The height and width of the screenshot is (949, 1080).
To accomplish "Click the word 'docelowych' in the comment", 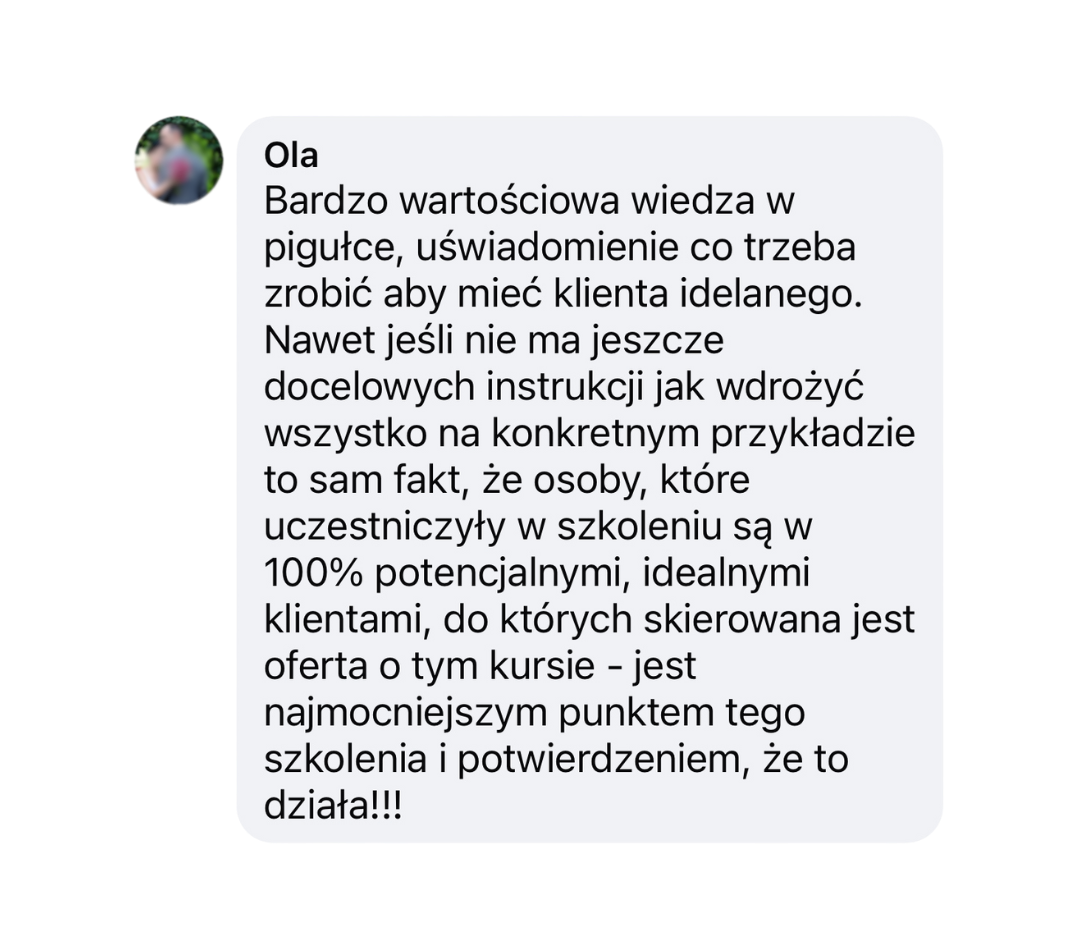I will tap(370, 387).
